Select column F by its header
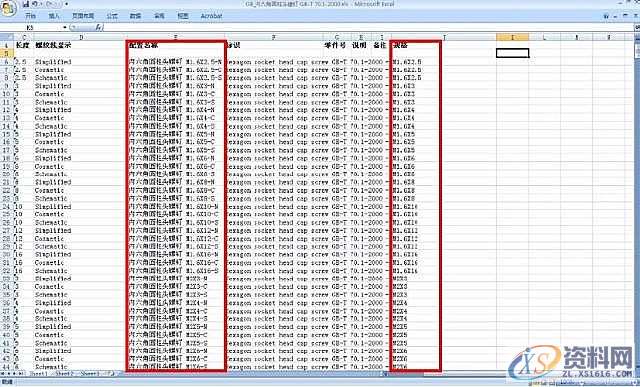The image size is (640, 387). pos(274,37)
